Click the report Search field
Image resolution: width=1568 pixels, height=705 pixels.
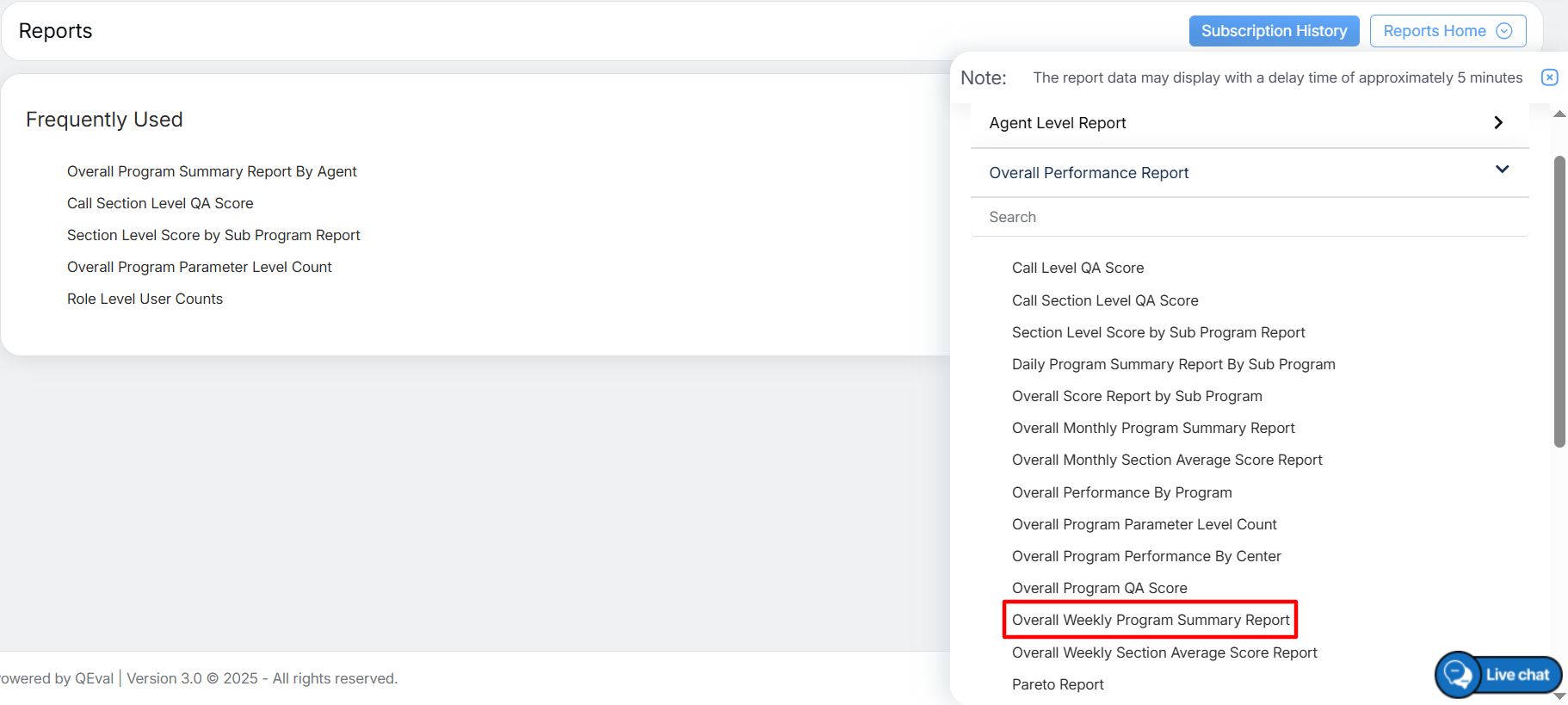tap(1248, 217)
